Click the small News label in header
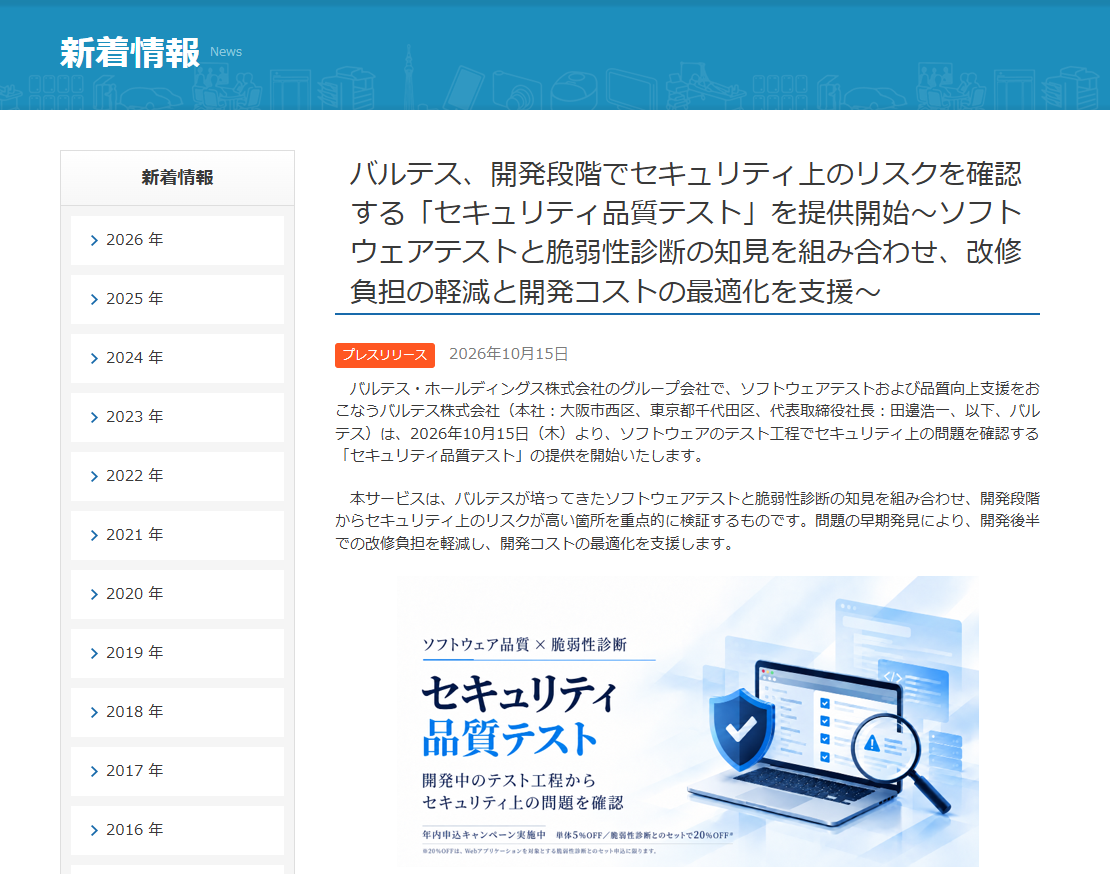This screenshot has height=874, width=1110. (226, 52)
